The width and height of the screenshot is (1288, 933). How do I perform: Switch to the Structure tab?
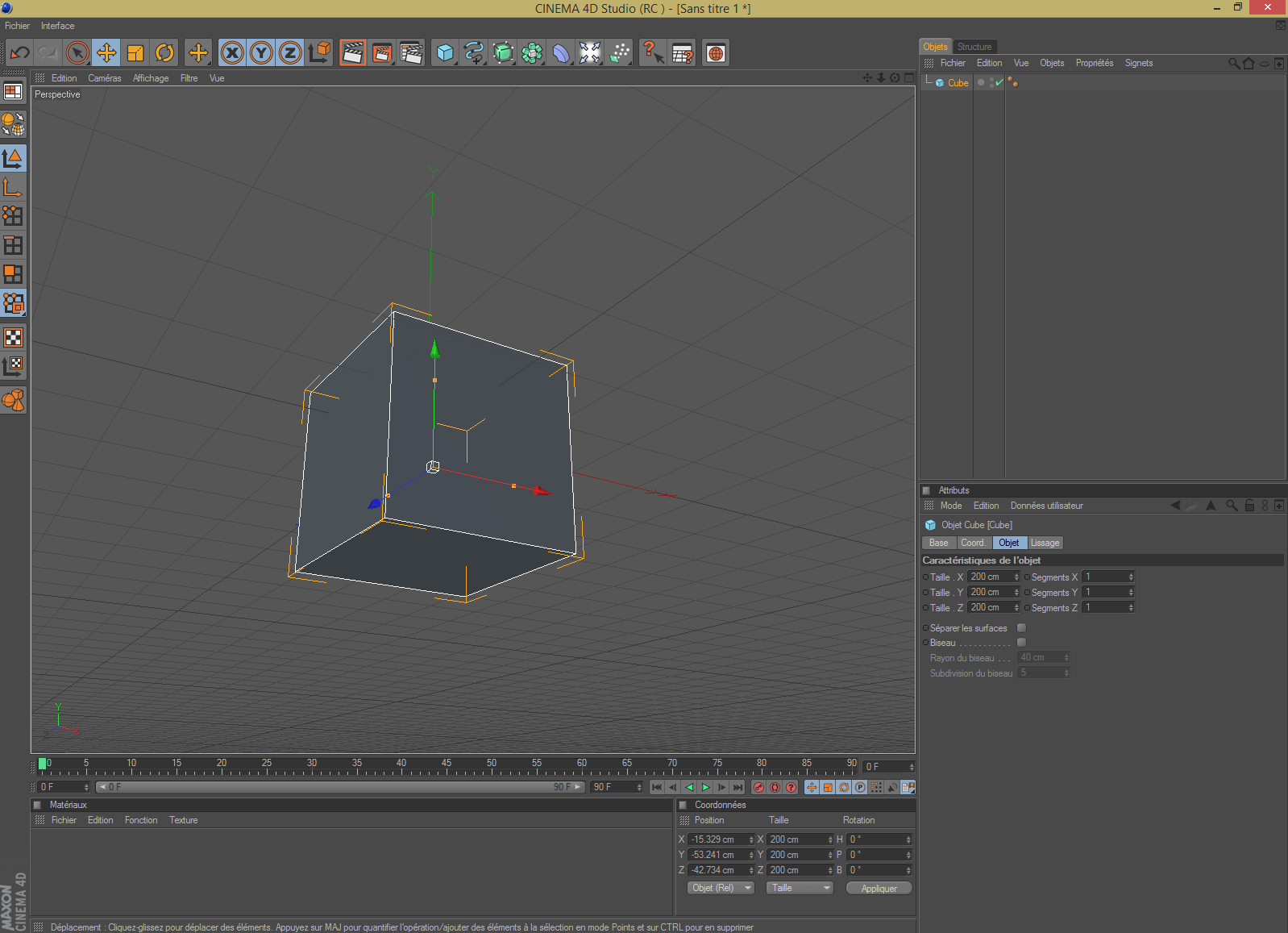coord(974,47)
